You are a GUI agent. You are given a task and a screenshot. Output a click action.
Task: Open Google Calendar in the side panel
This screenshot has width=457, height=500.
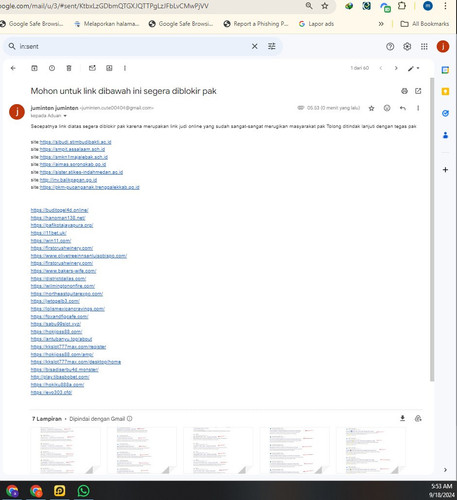[445, 70]
